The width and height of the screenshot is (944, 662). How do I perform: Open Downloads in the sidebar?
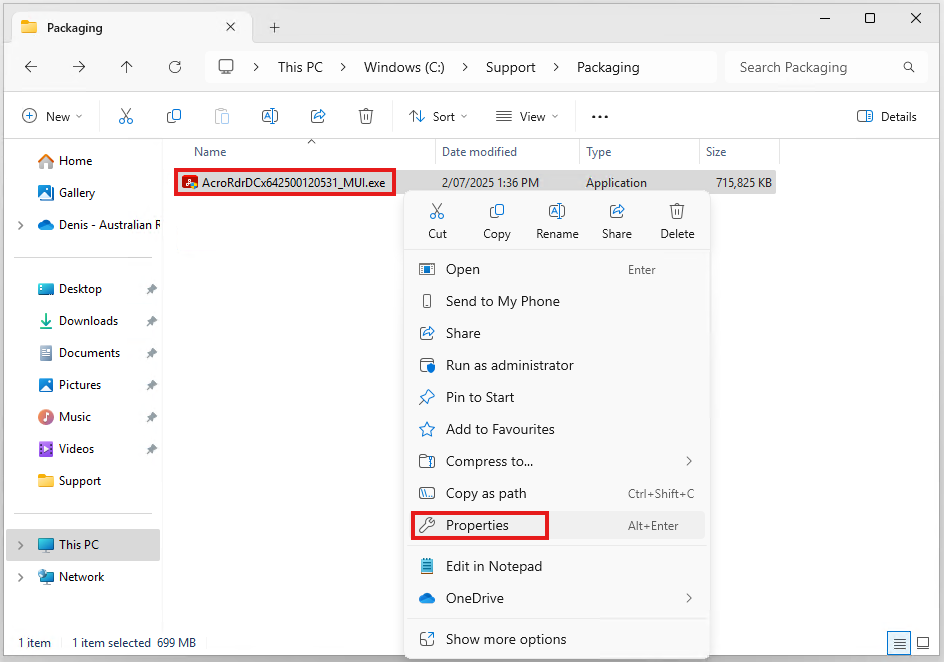pyautogui.click(x=88, y=321)
